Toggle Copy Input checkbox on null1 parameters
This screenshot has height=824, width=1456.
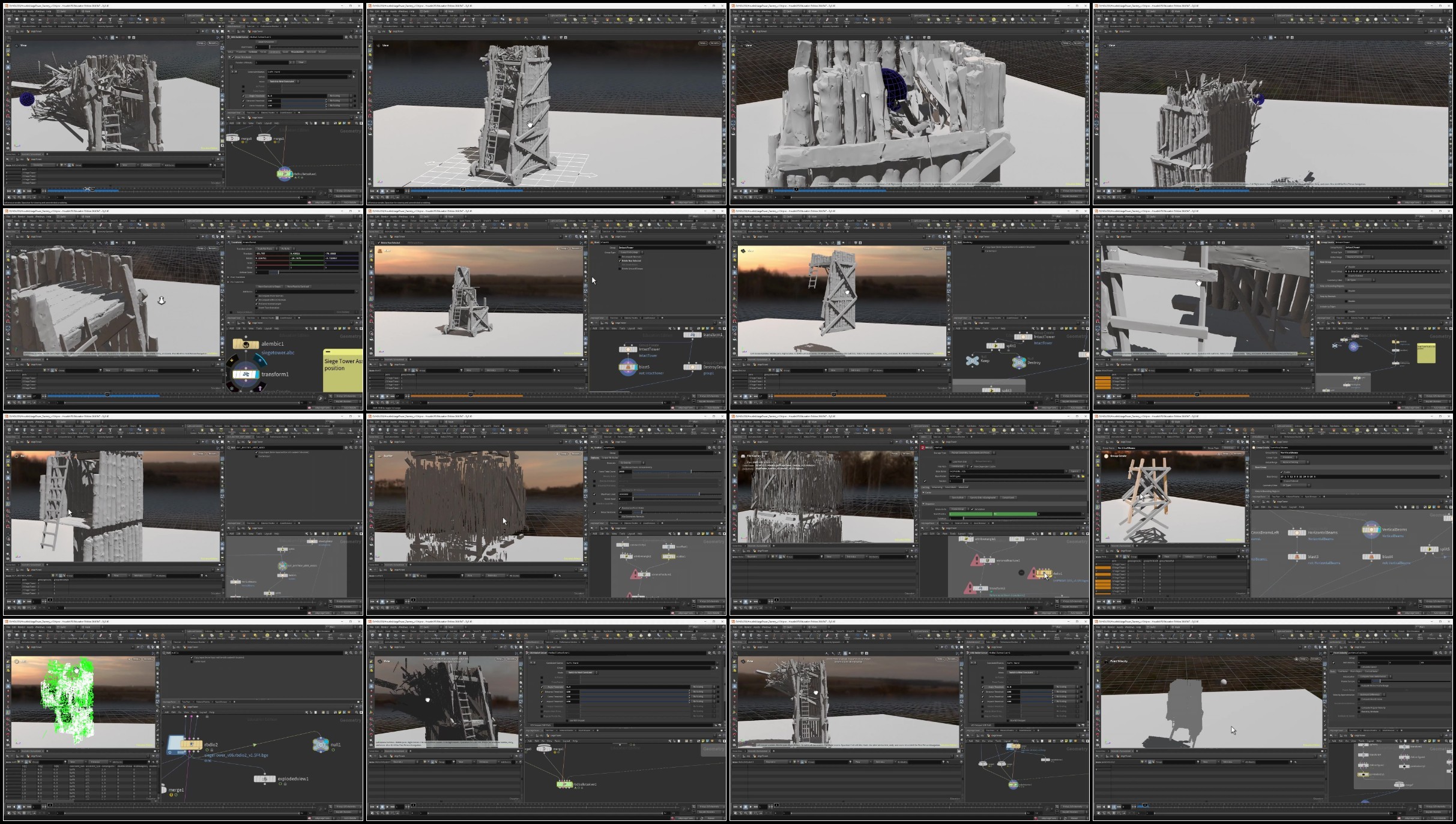192,658
